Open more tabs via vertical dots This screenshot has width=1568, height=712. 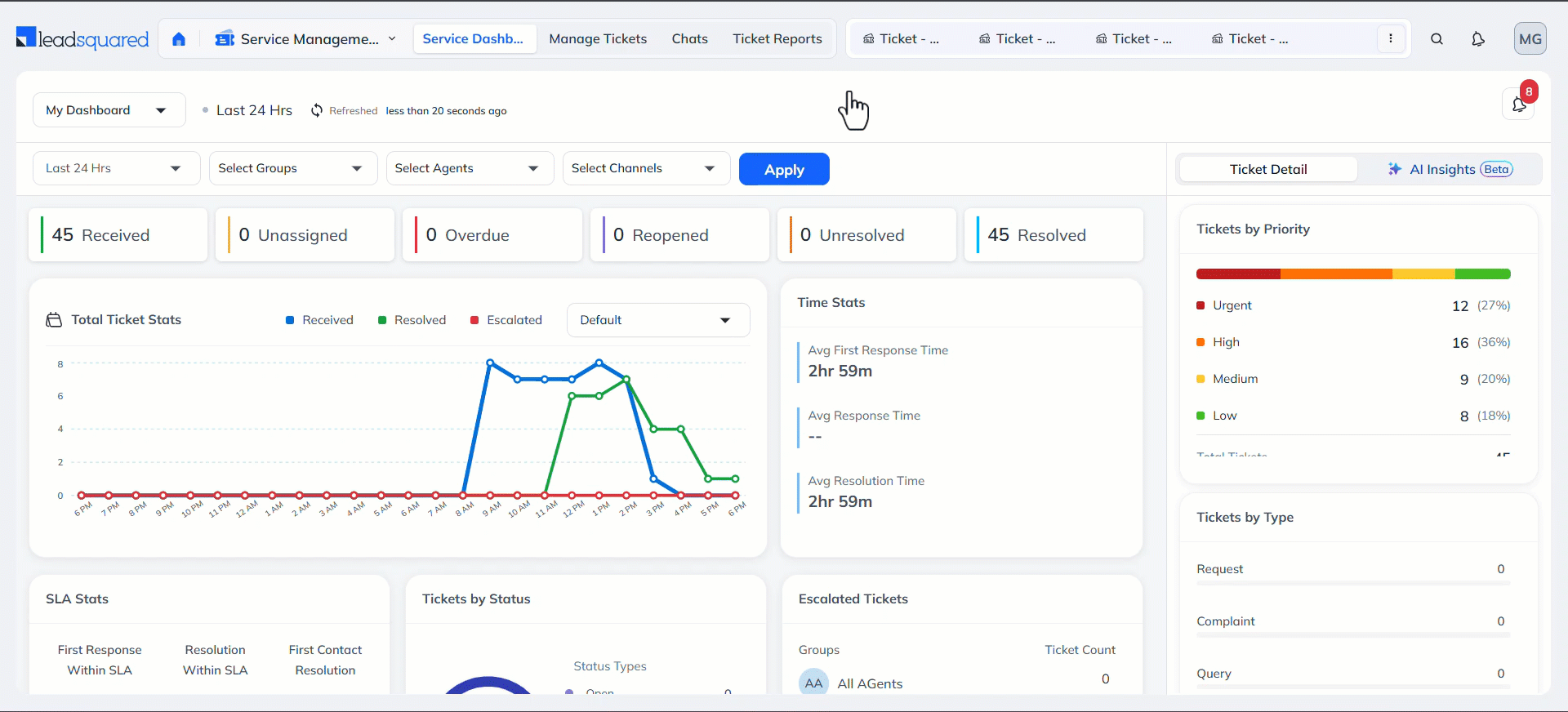tap(1390, 38)
